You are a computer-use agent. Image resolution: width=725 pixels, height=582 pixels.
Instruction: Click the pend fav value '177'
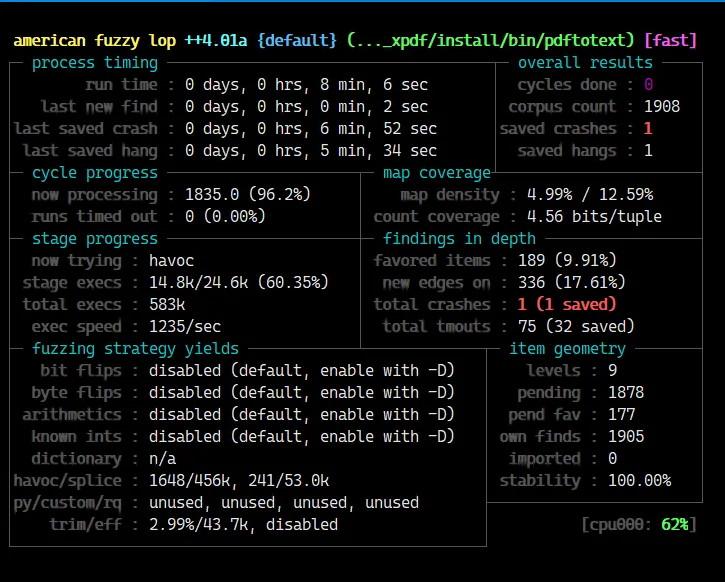coord(621,415)
